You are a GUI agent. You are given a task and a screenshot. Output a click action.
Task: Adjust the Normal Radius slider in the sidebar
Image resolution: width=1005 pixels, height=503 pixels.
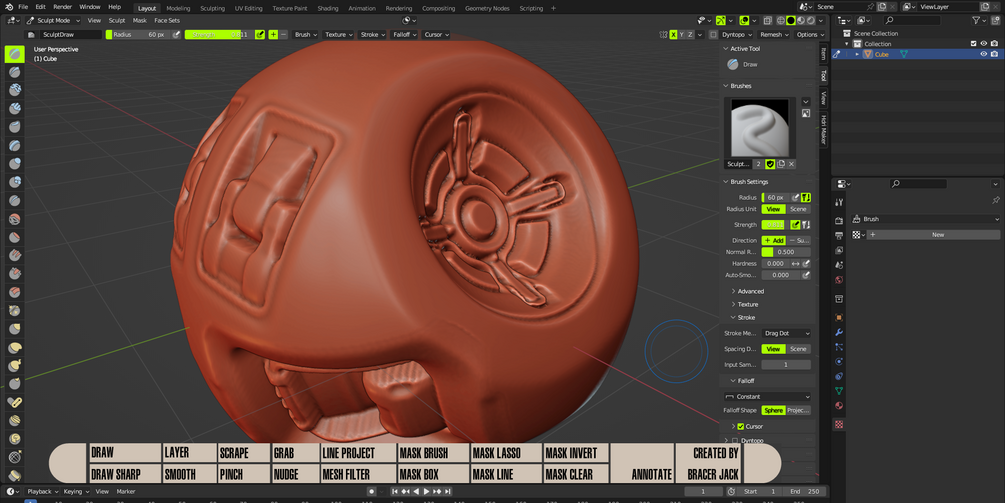786,252
